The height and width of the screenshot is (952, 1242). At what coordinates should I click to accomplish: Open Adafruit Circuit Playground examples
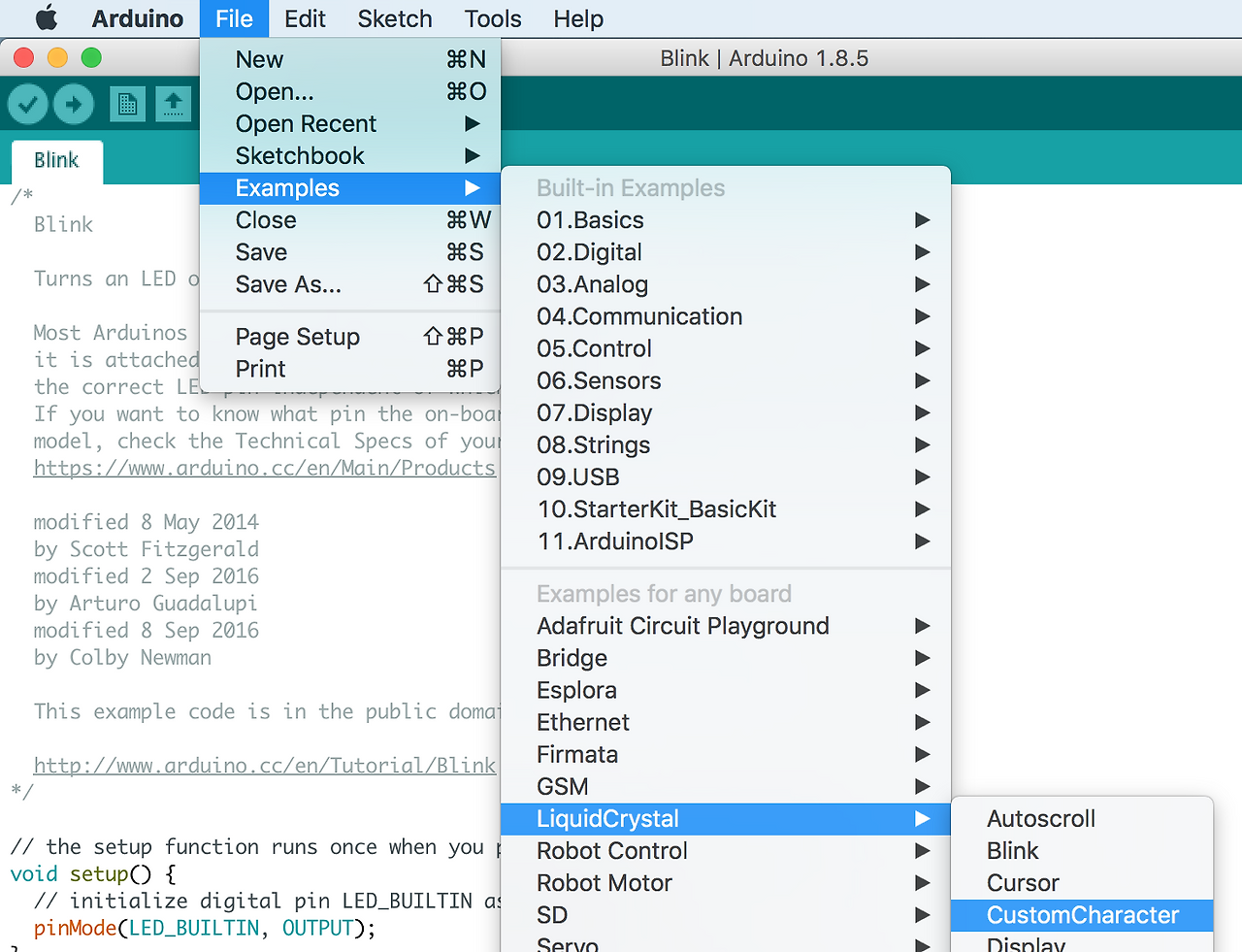(726, 626)
